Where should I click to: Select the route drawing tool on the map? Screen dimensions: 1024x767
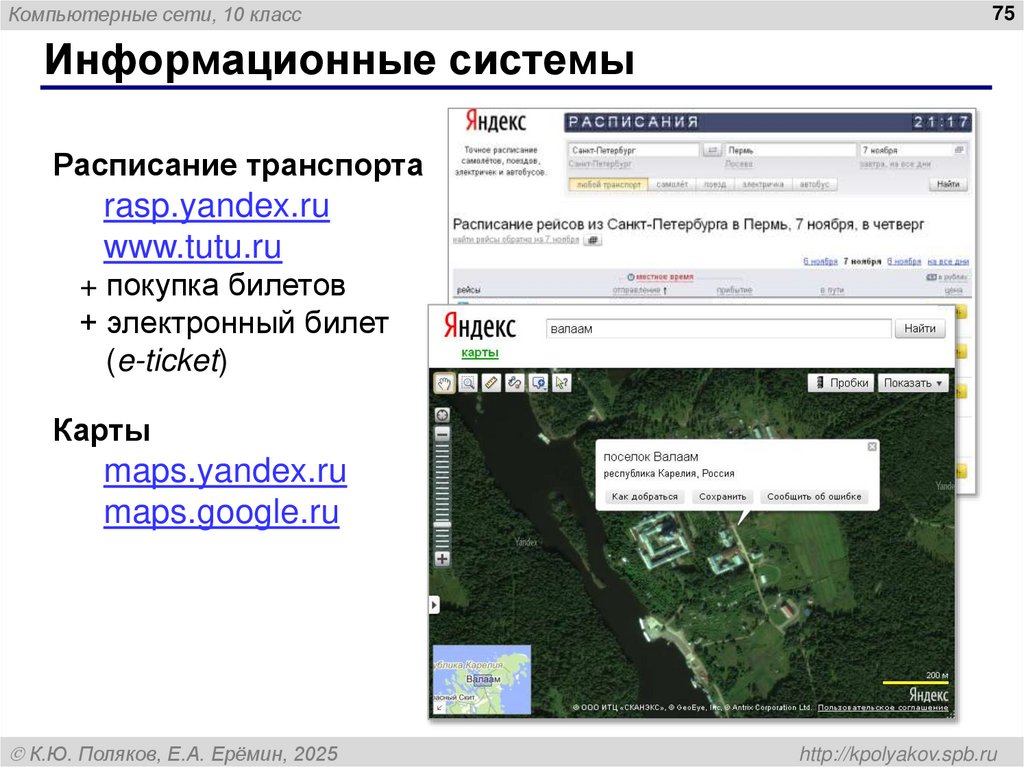pos(515,383)
